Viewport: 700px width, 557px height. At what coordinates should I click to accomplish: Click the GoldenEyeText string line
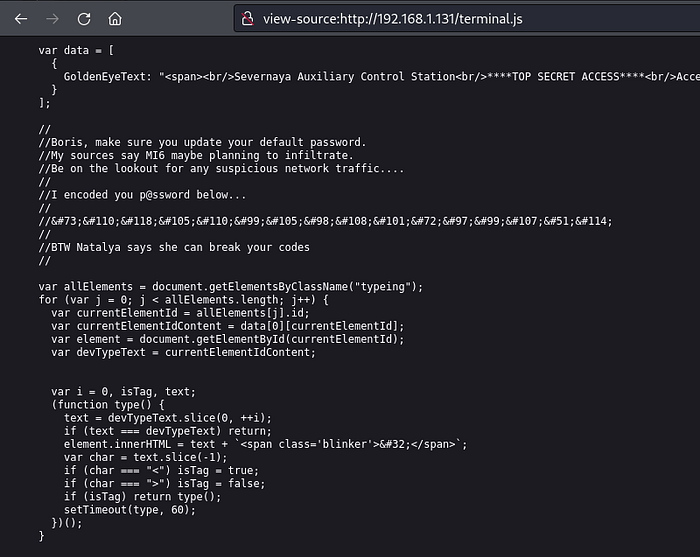pos(380,76)
